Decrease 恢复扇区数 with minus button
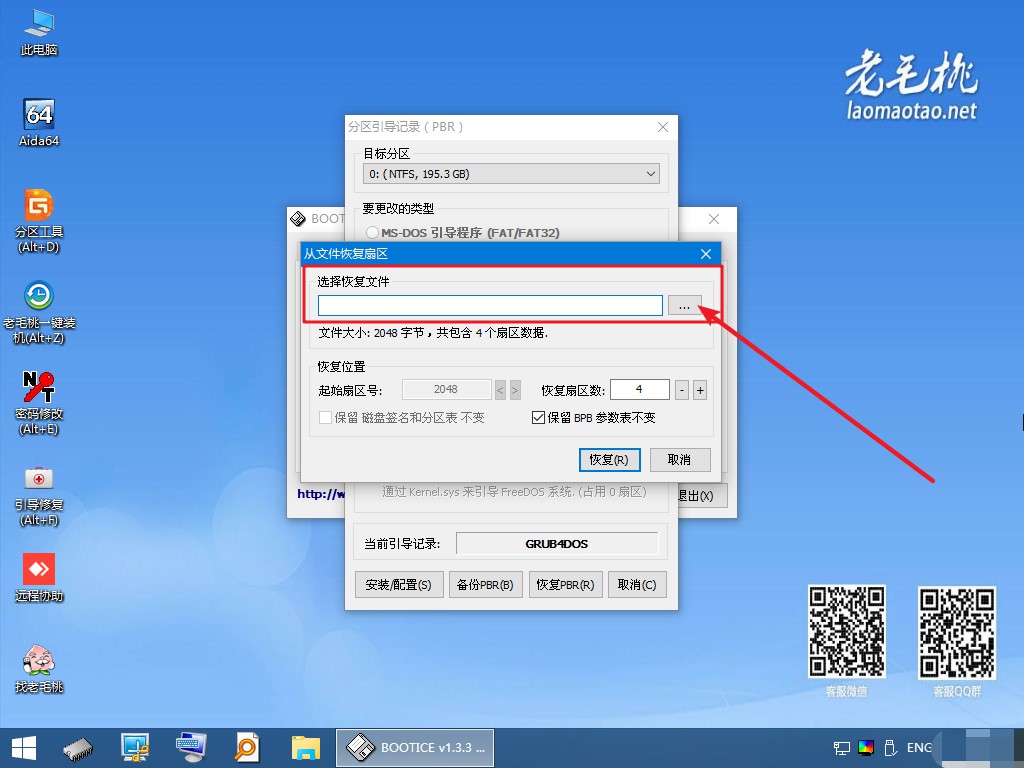The image size is (1024, 768). tap(681, 391)
